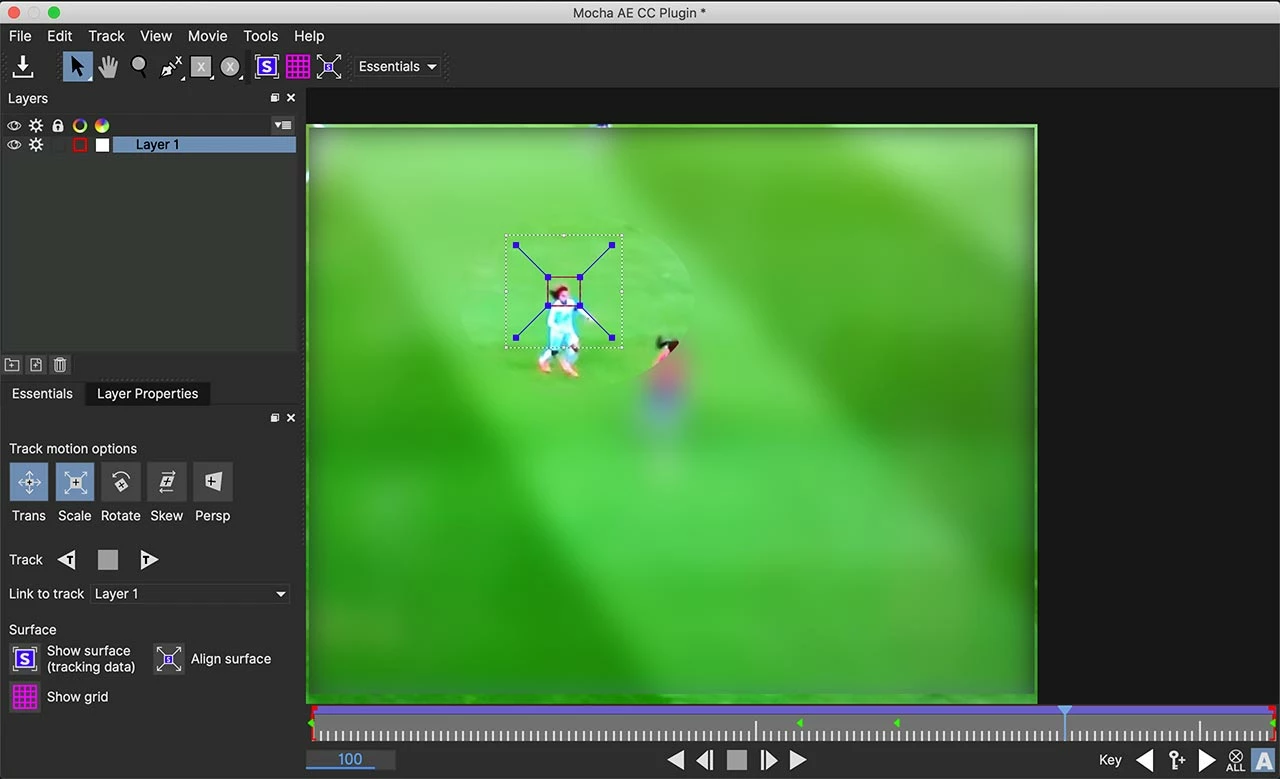Click Track backwards button
This screenshot has height=779, width=1280.
tap(67, 560)
